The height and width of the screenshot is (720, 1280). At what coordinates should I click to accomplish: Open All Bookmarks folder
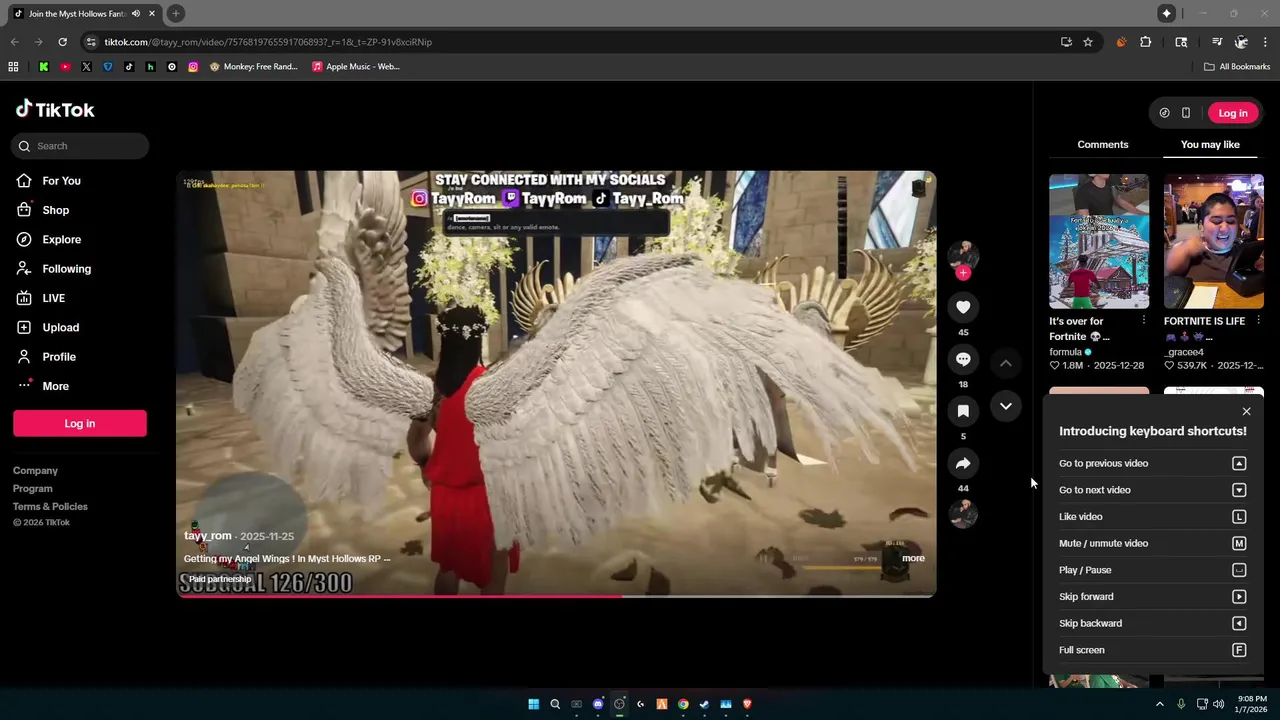click(x=1237, y=67)
